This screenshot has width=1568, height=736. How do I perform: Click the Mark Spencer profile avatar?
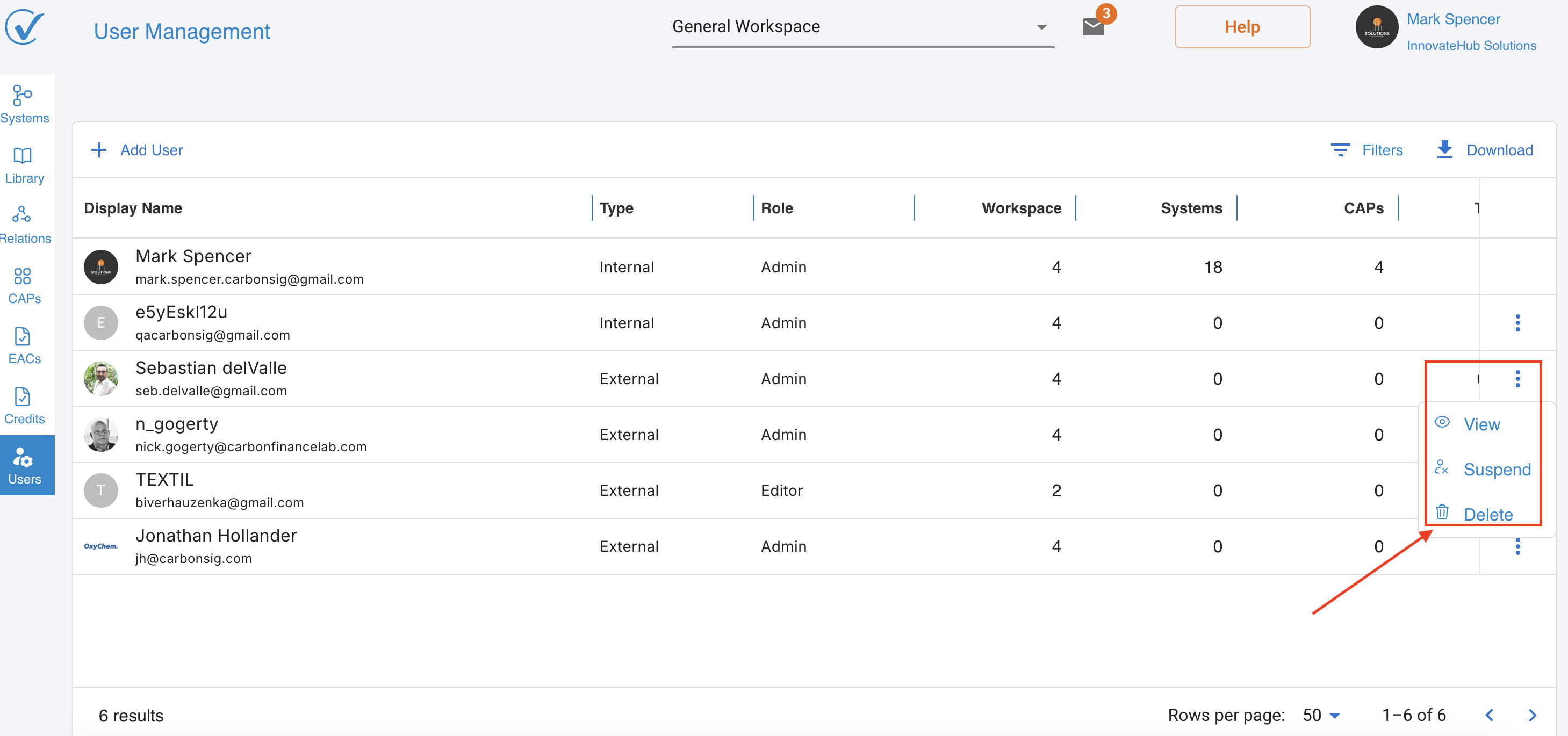(x=1376, y=27)
